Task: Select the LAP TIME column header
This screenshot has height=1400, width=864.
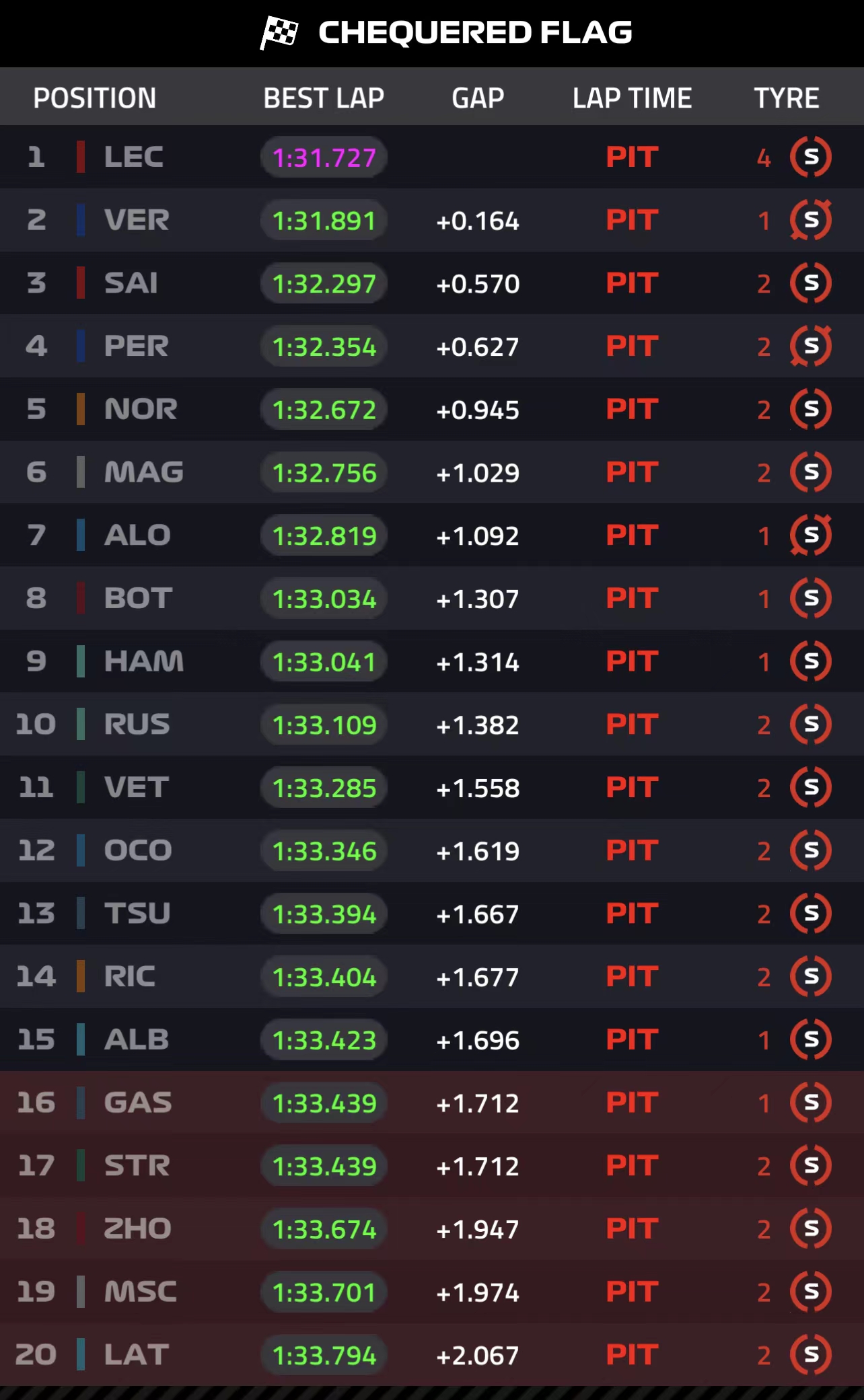Action: pyautogui.click(x=632, y=98)
